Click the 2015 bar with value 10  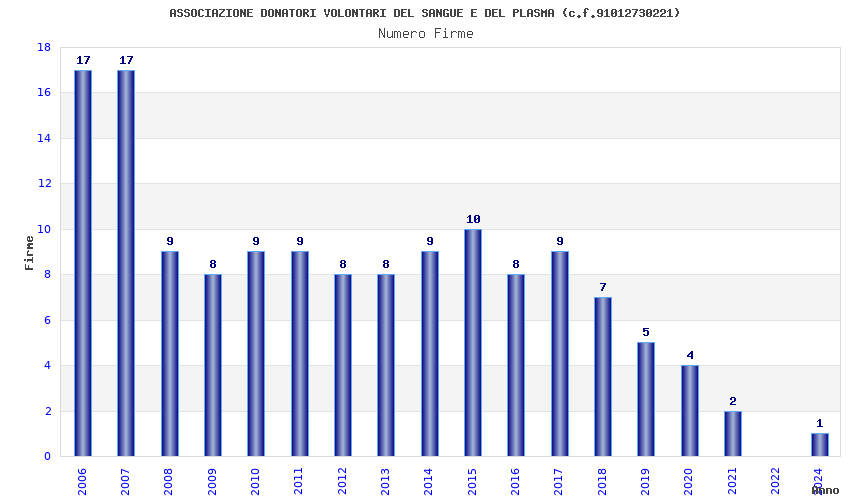[473, 343]
